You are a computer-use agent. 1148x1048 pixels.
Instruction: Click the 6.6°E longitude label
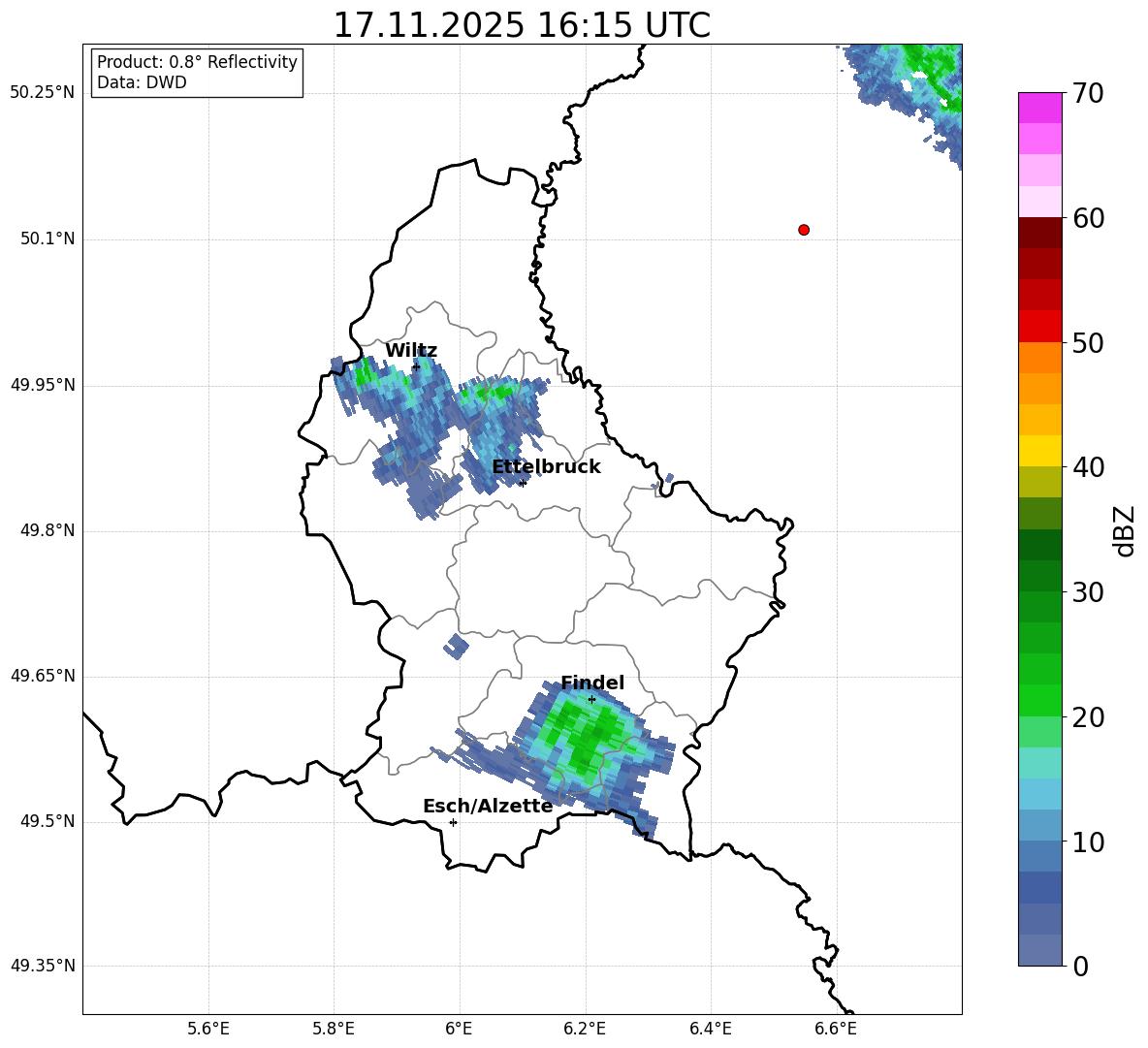pyautogui.click(x=836, y=1029)
